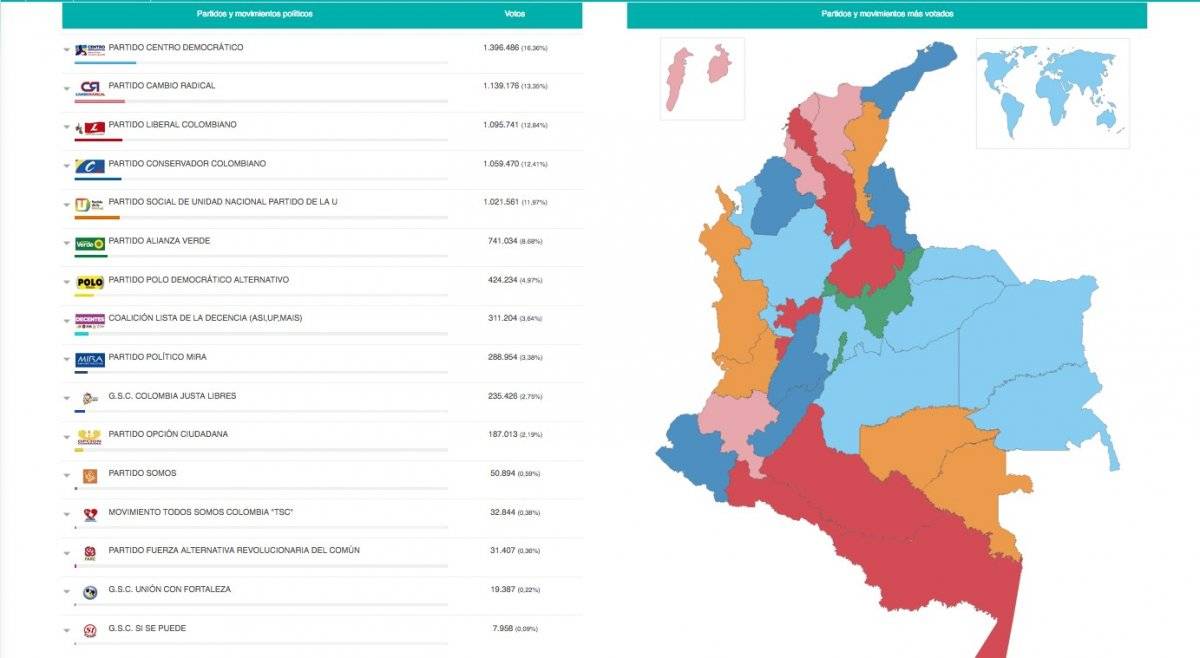Click vote count 1.021.561
This screenshot has height=658, width=1200.
[501, 202]
